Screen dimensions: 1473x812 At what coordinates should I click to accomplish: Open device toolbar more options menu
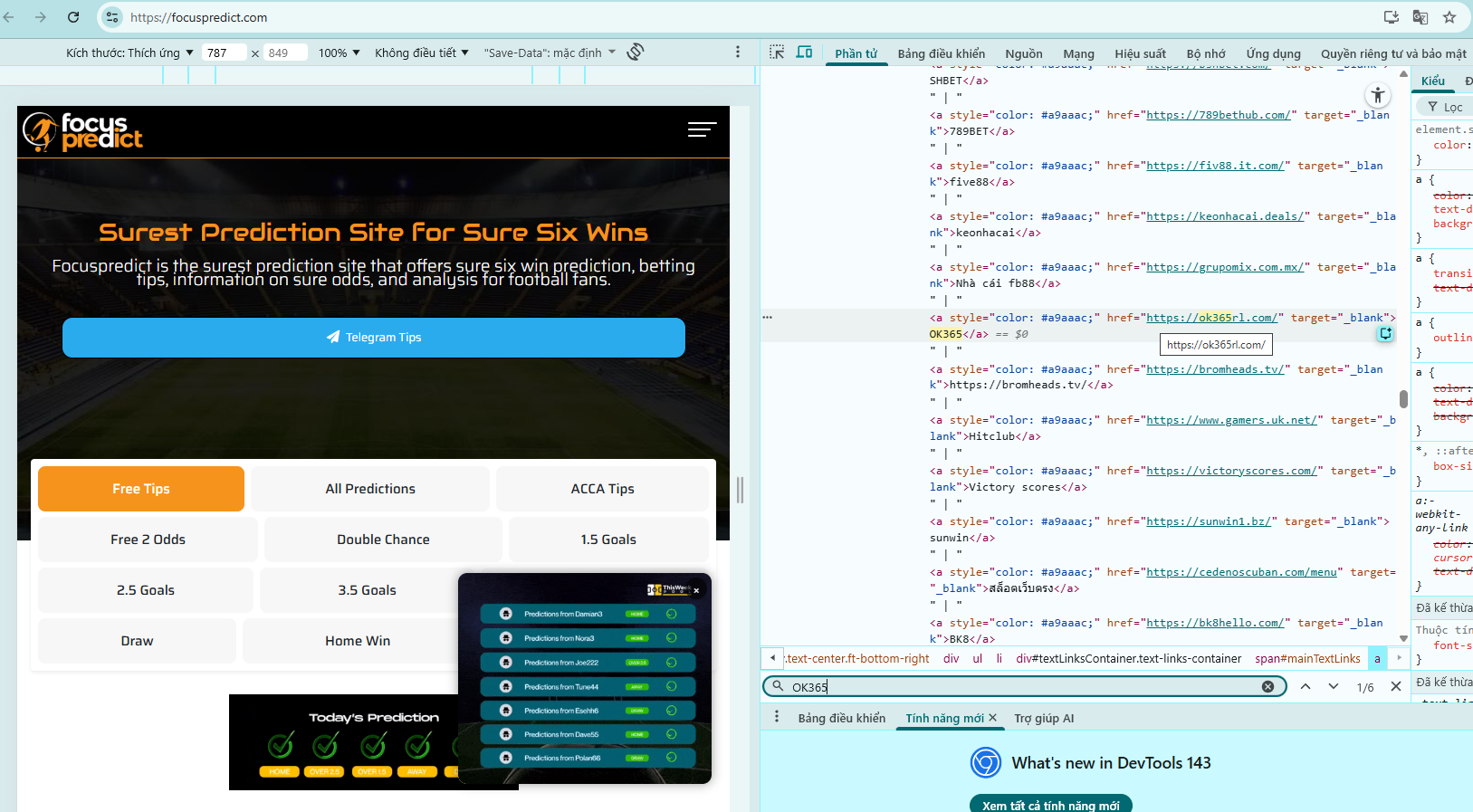(x=738, y=53)
